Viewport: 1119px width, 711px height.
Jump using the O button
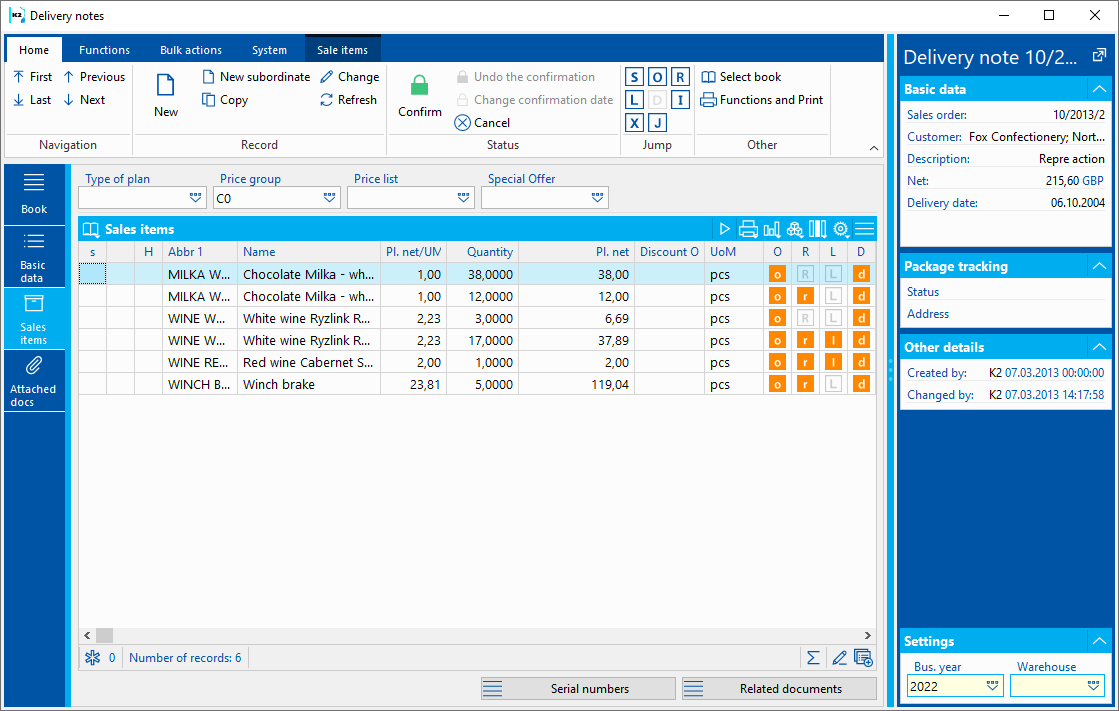657,77
